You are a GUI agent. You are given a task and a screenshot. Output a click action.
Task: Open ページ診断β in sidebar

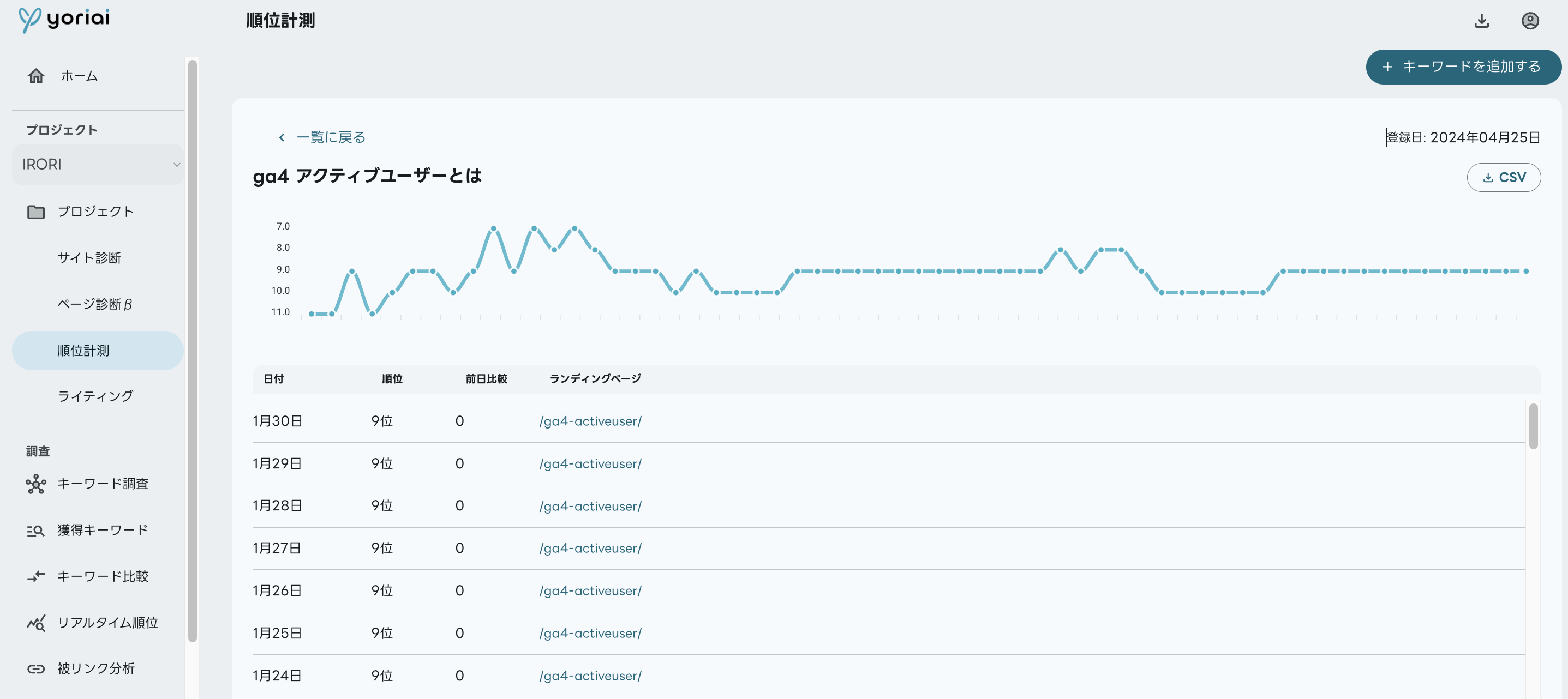(x=94, y=304)
